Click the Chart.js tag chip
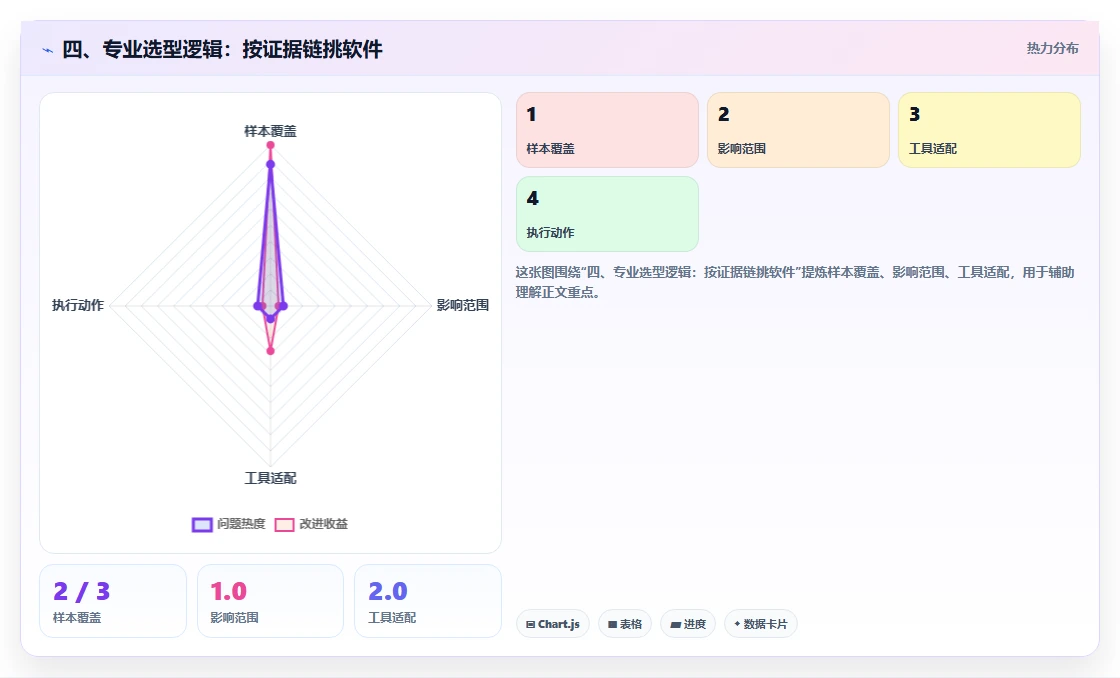The height and width of the screenshot is (678, 1120). (x=553, y=624)
